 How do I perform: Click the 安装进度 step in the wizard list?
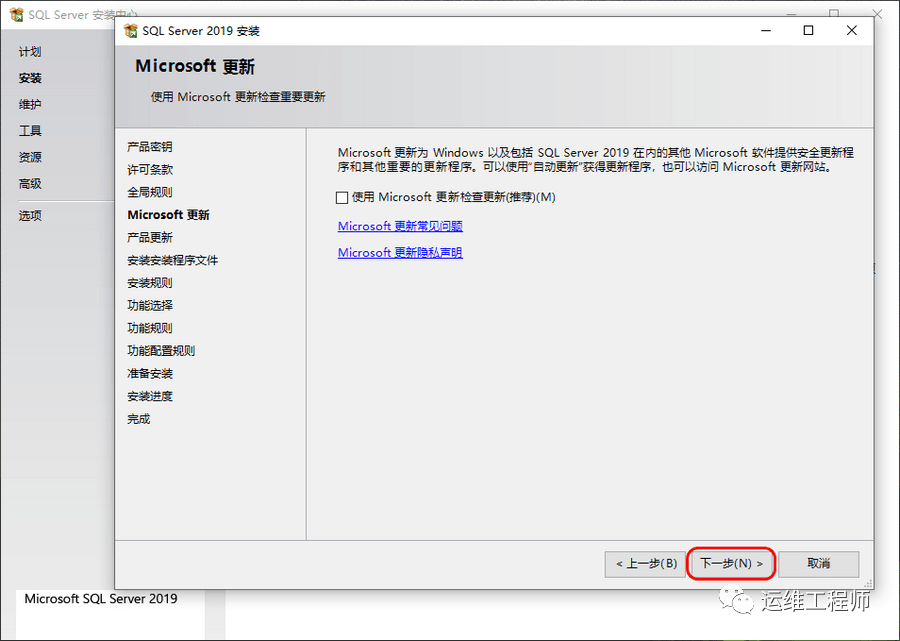pos(150,396)
